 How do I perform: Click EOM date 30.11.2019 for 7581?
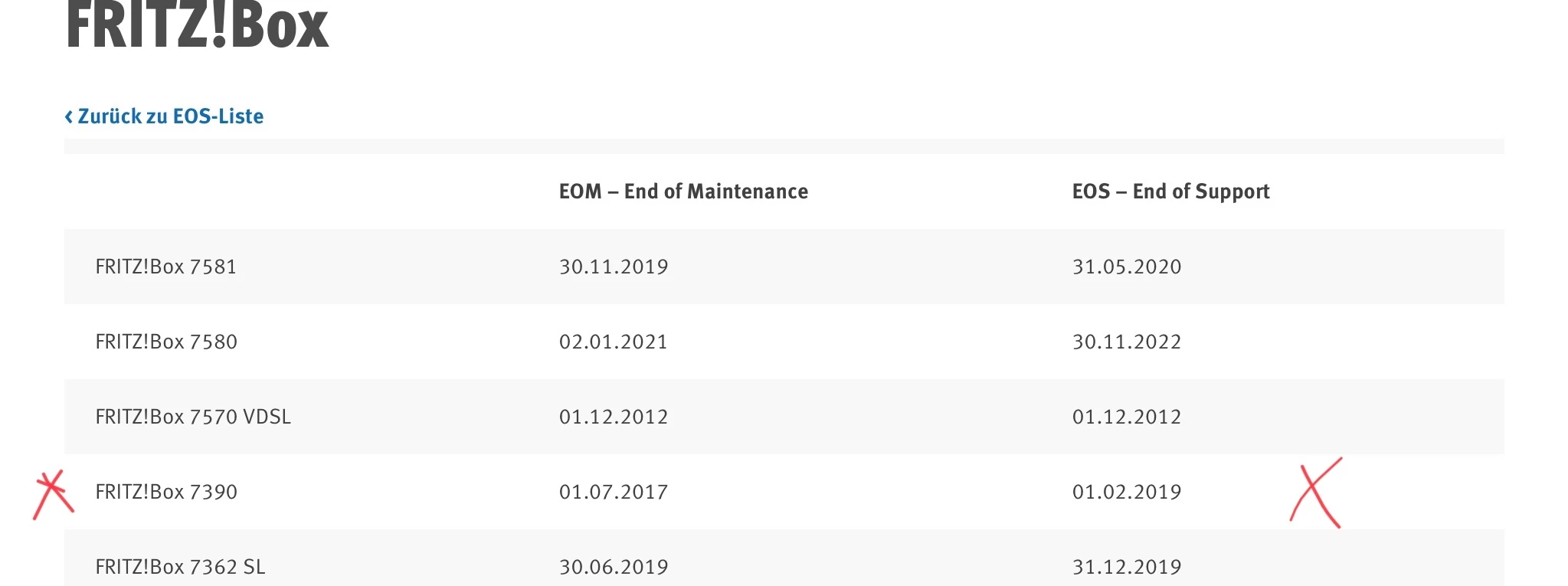point(614,267)
